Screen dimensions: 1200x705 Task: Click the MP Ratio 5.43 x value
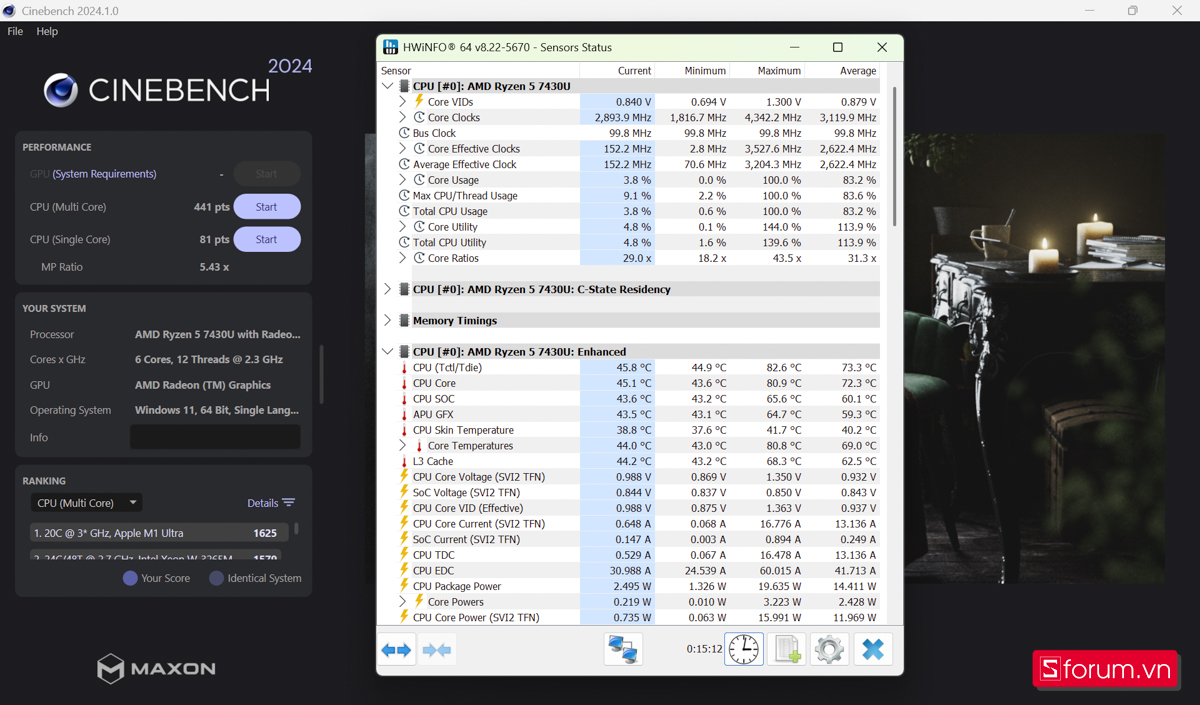pos(214,267)
